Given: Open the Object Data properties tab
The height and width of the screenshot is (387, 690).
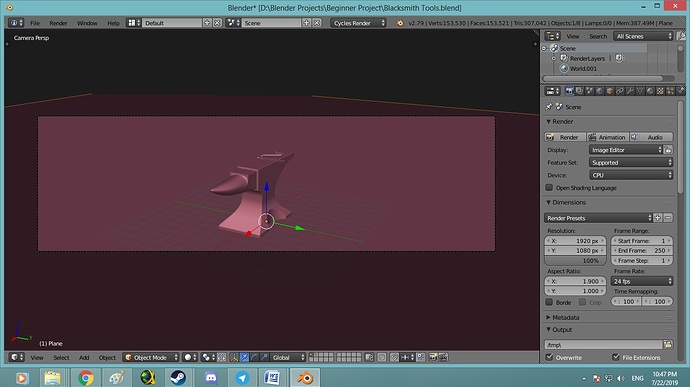Looking at the screenshot, I should [x=640, y=91].
